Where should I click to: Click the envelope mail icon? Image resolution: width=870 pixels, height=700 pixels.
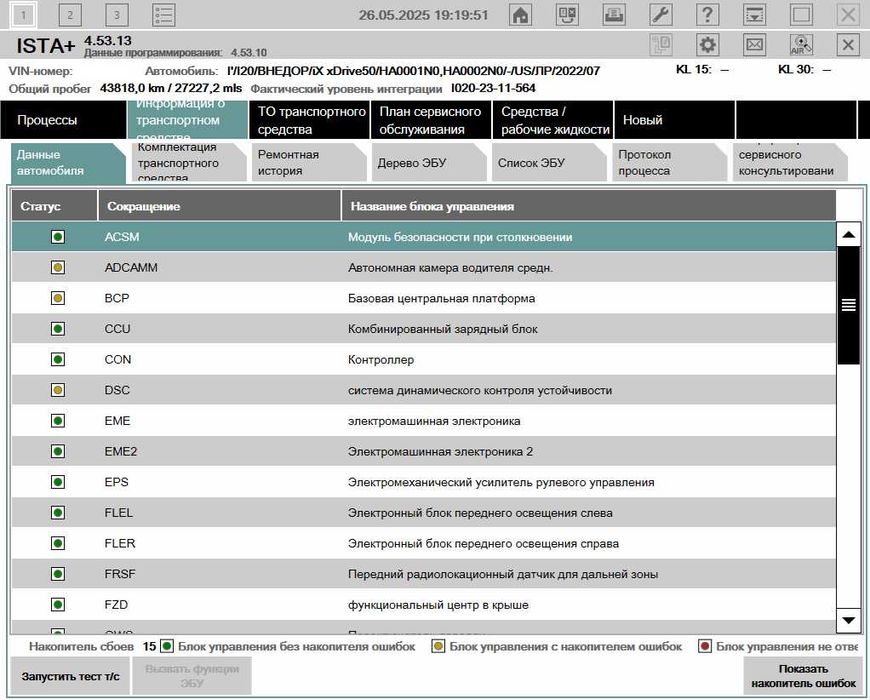[x=755, y=45]
